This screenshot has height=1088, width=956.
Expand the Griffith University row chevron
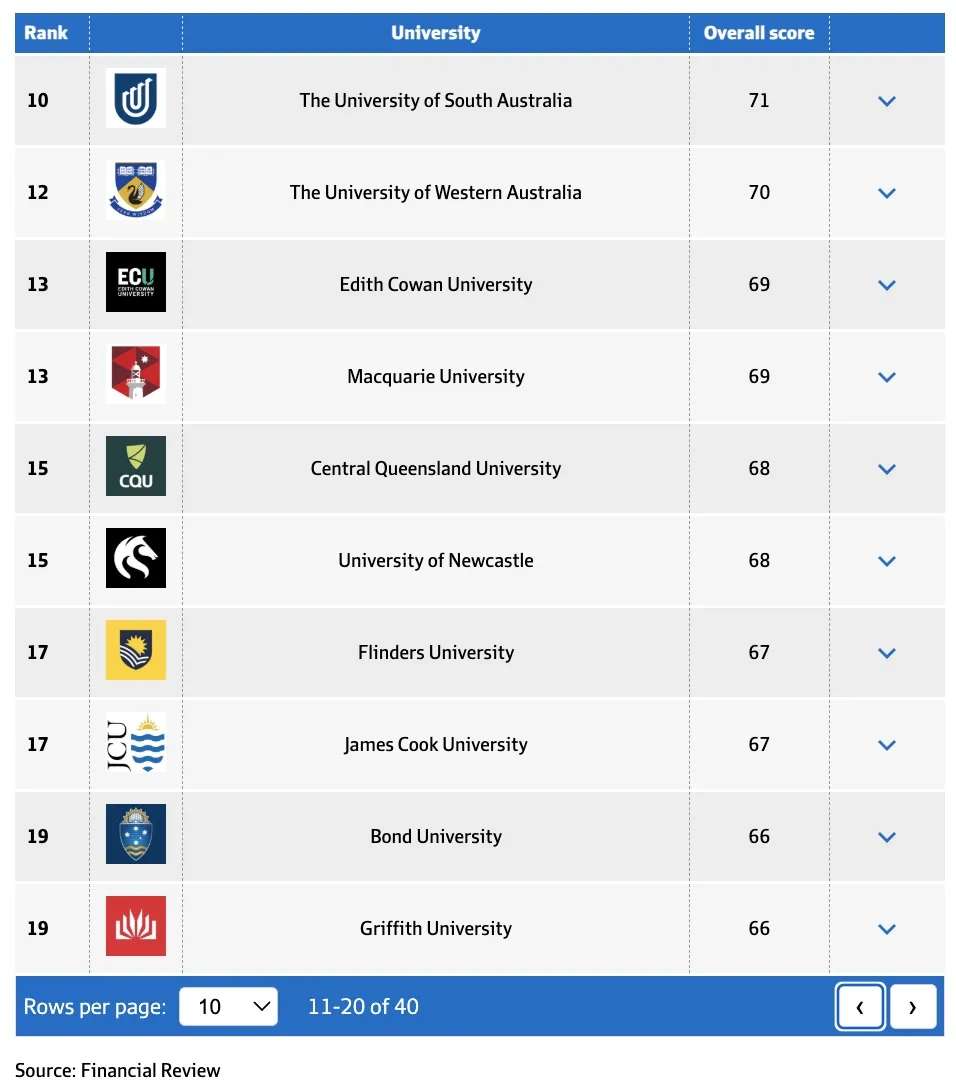pos(886,929)
